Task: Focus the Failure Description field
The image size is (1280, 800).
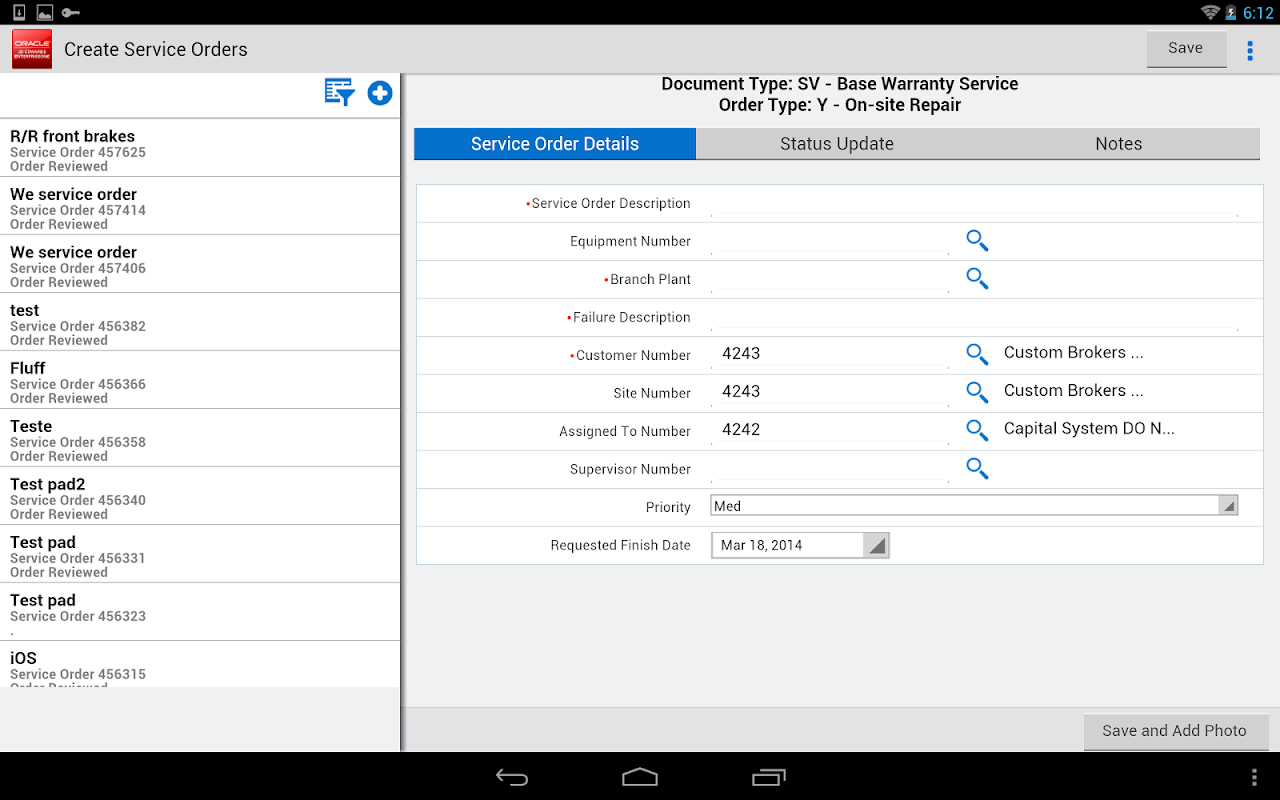Action: [974, 317]
